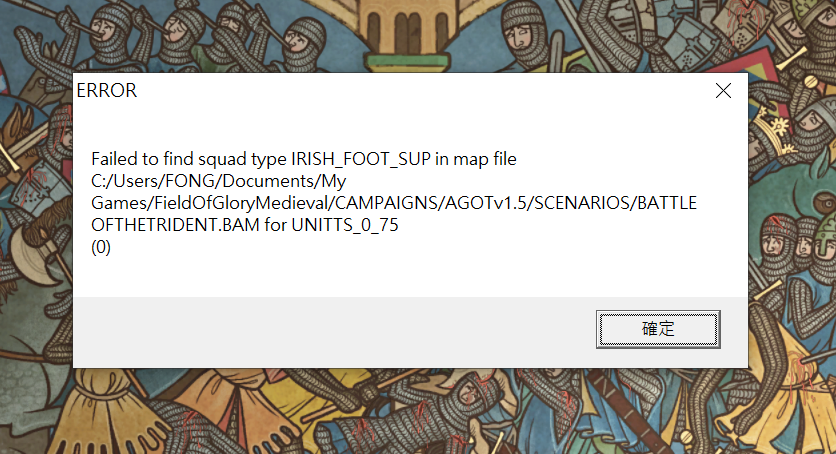
Task: Click the 確定 confirm button
Action: pos(657,328)
